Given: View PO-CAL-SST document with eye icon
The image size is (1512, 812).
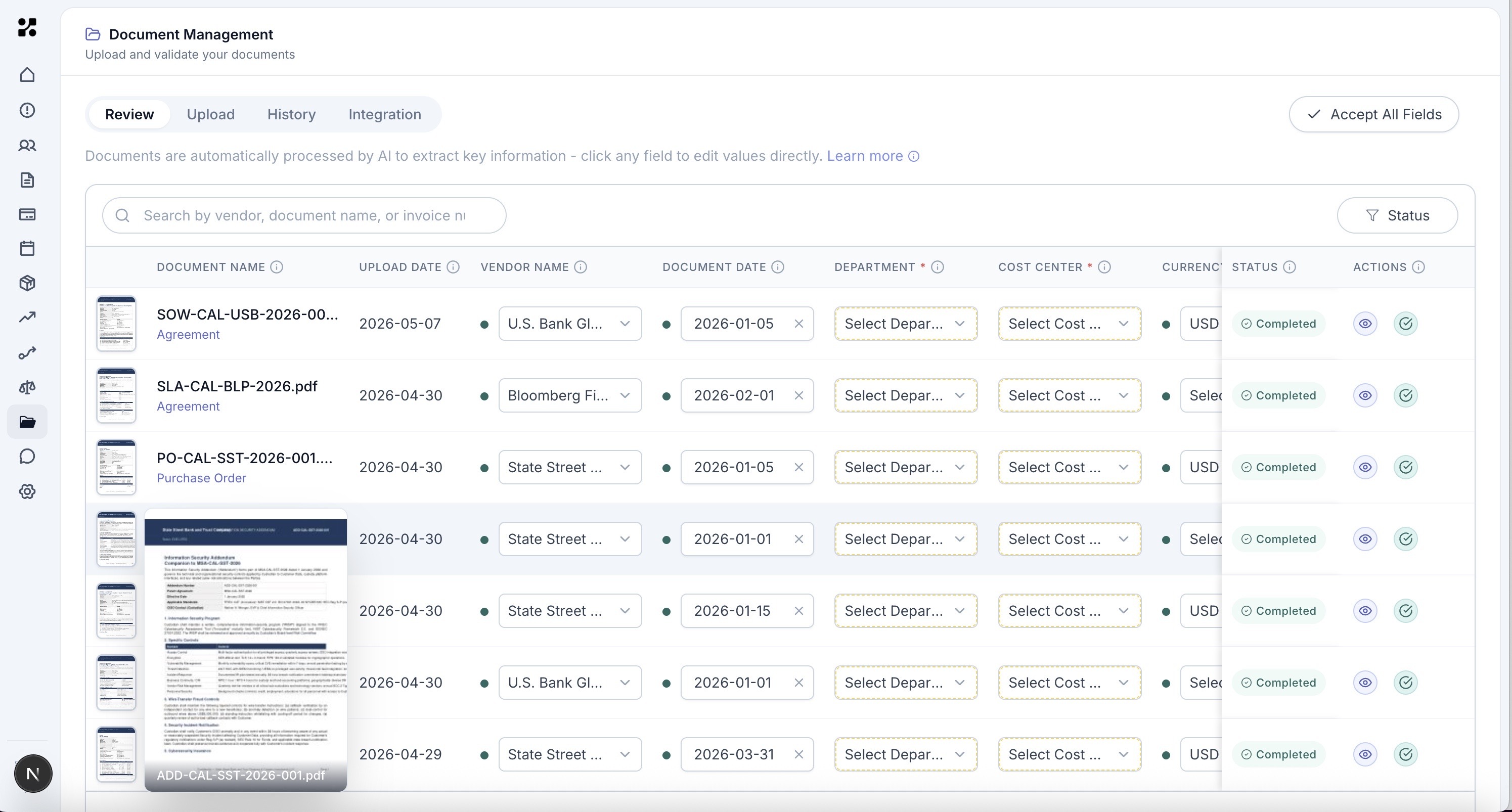Looking at the screenshot, I should coord(1365,467).
